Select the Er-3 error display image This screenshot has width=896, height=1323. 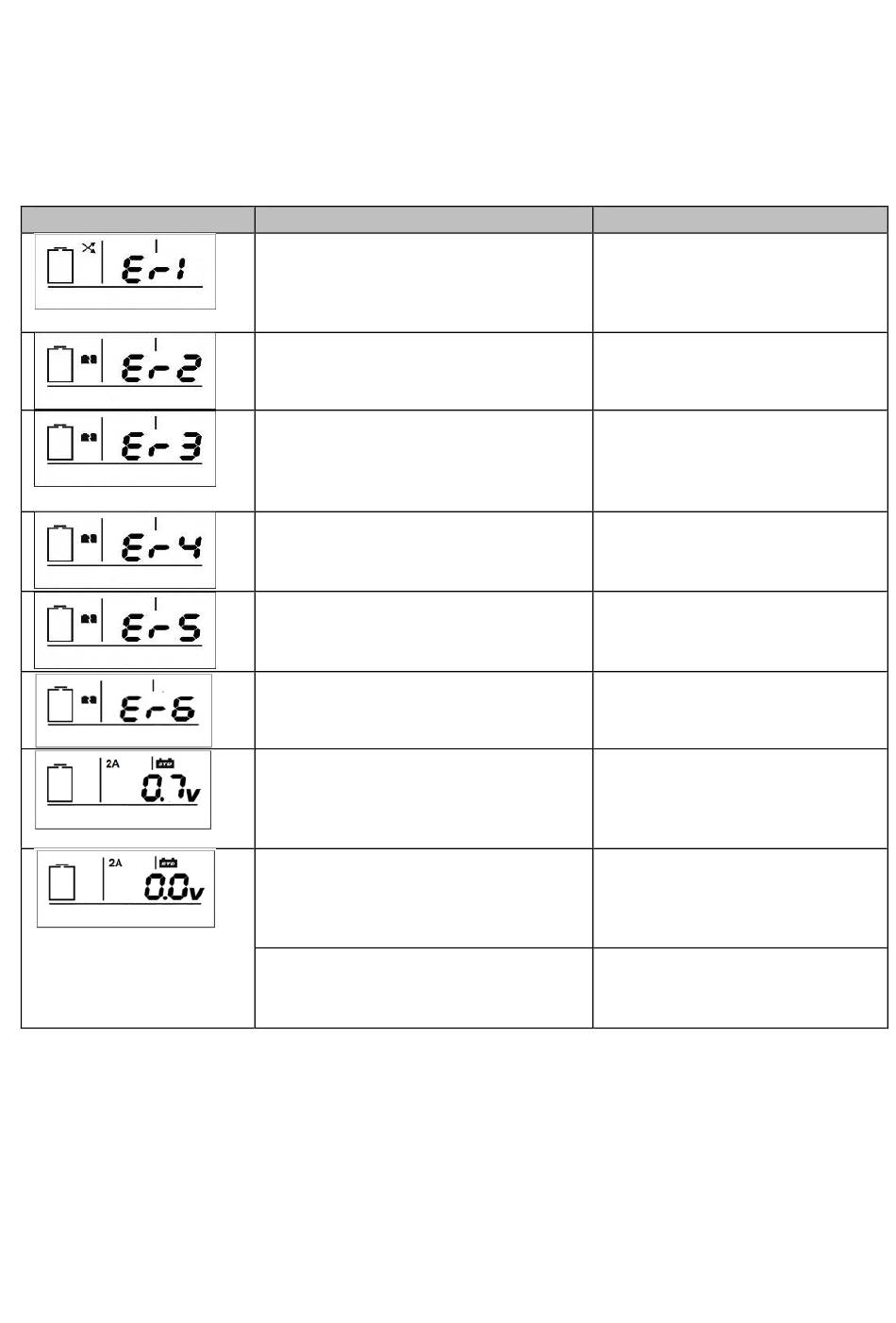[124, 448]
